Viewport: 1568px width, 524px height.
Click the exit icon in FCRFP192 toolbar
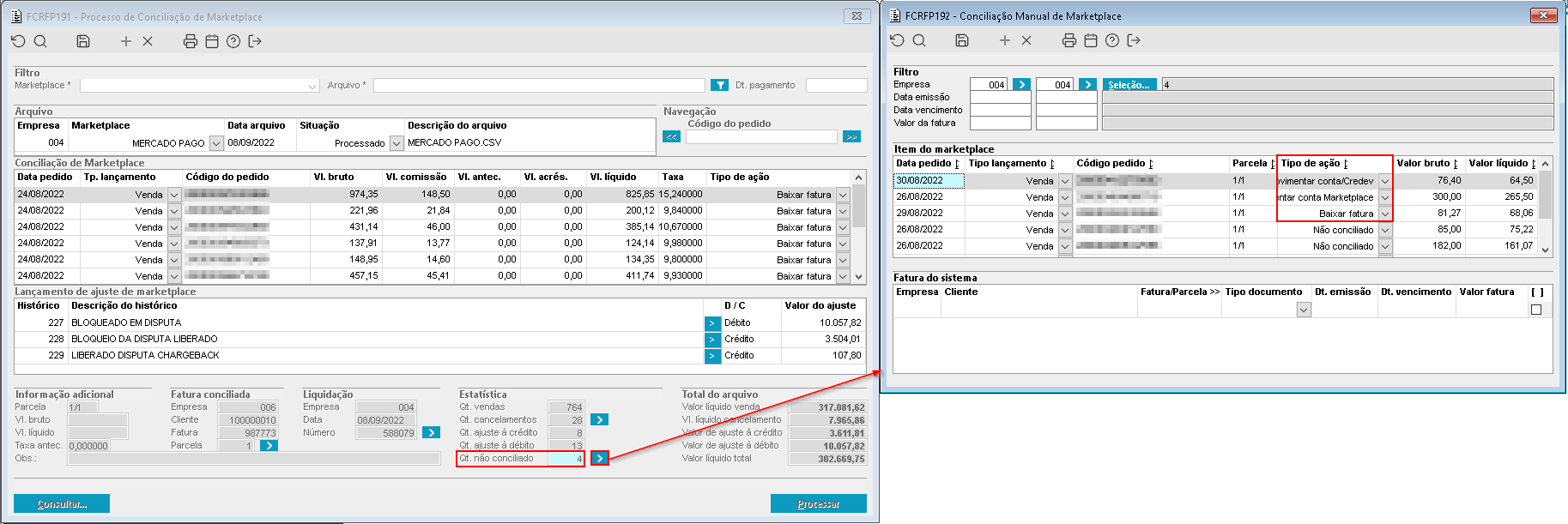click(x=1134, y=40)
